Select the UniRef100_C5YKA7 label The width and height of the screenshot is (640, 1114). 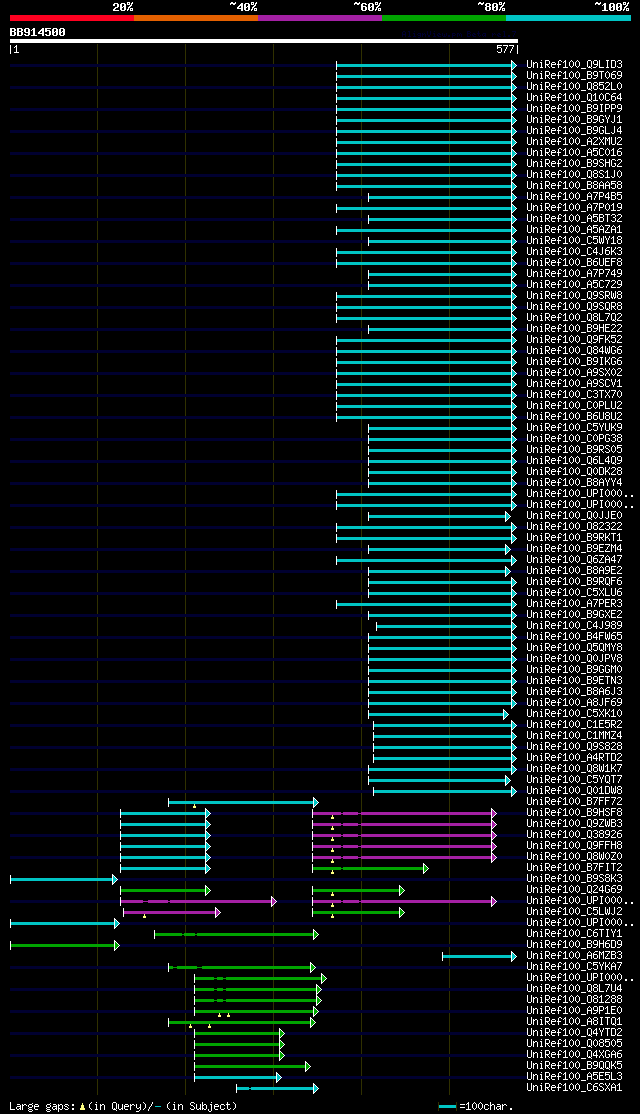coord(575,968)
